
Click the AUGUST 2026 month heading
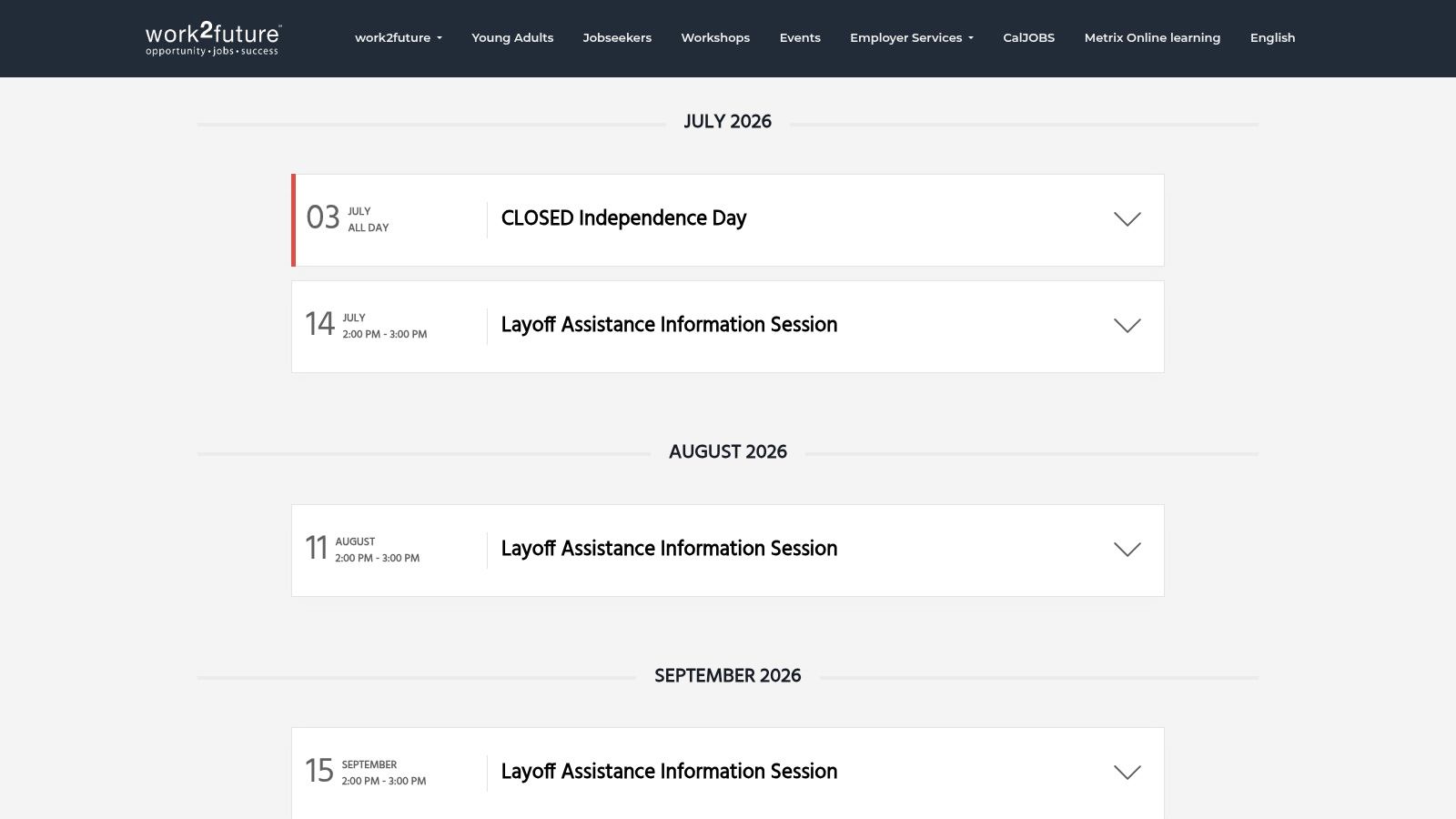pyautogui.click(x=728, y=452)
